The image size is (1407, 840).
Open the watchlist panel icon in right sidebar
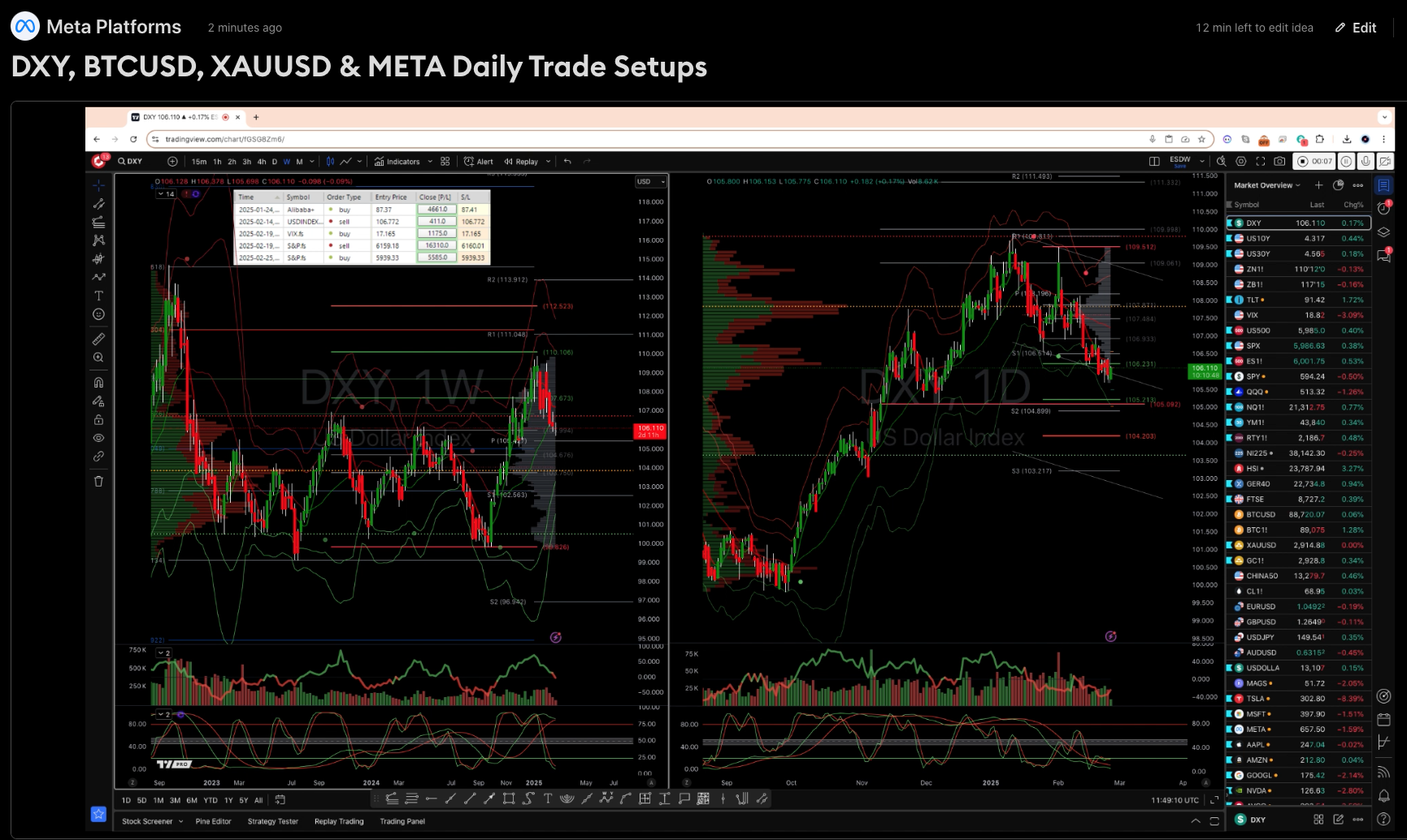[x=1383, y=186]
